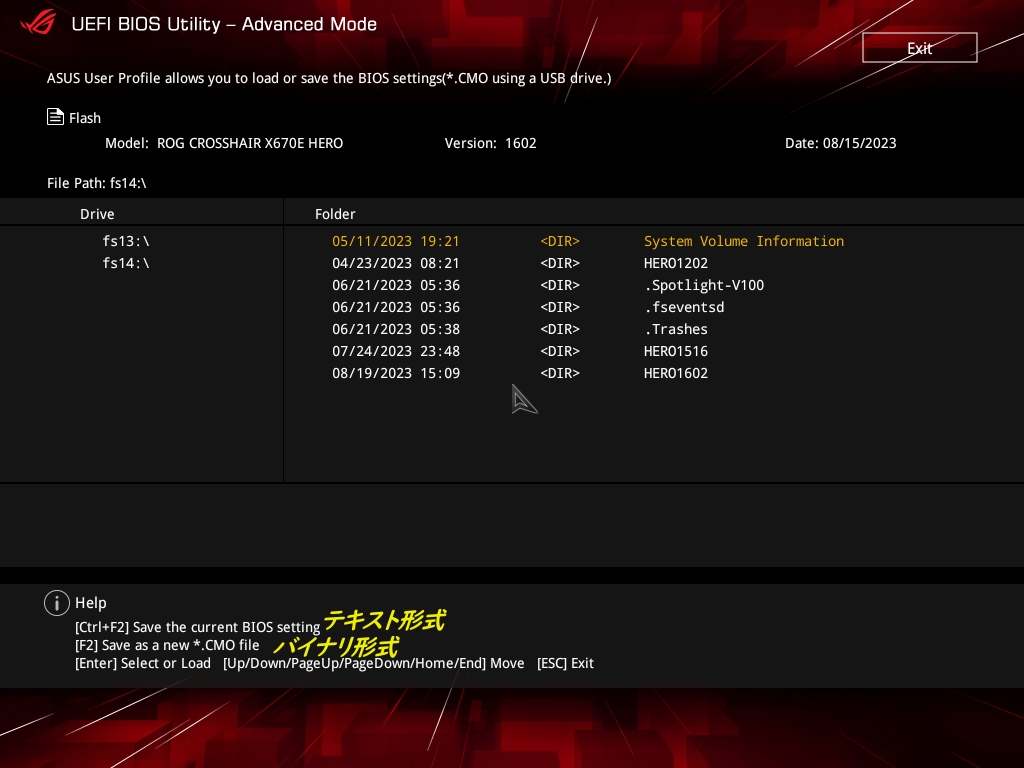
Task: Open the .Spotlight-V100 folder
Action: [x=704, y=285]
